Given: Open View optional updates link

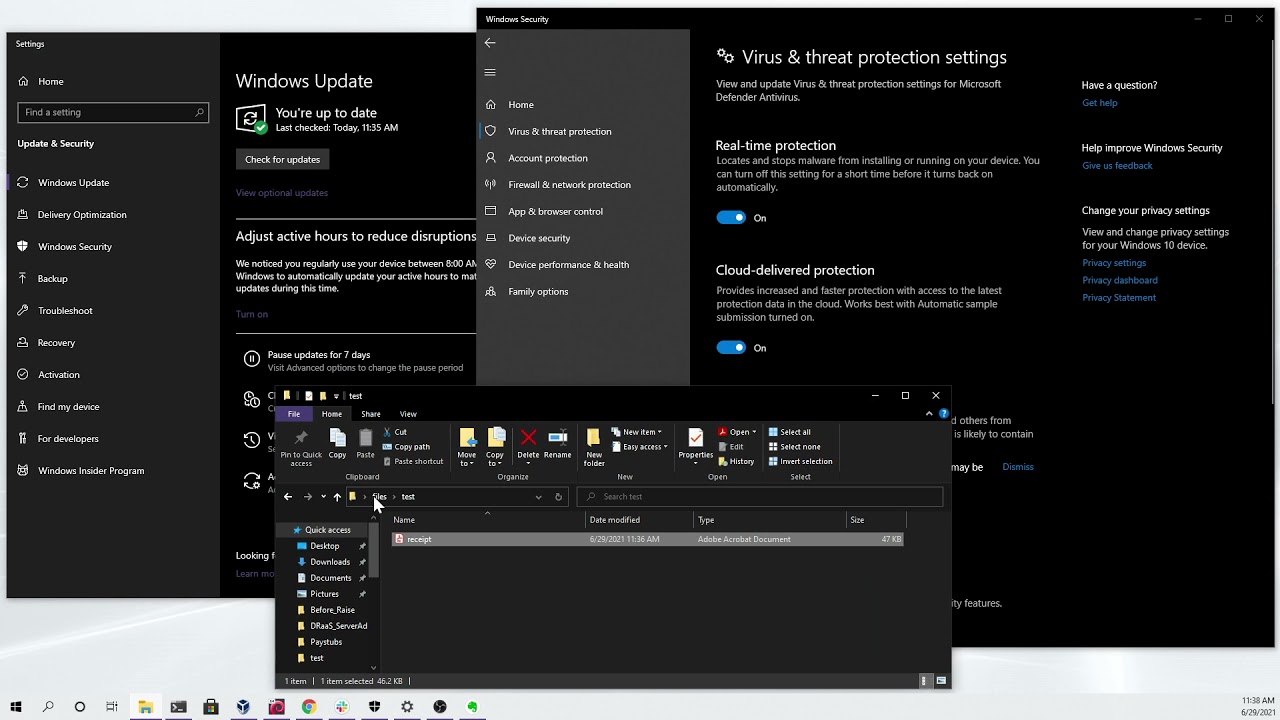Looking at the screenshot, I should pyautogui.click(x=282, y=193).
